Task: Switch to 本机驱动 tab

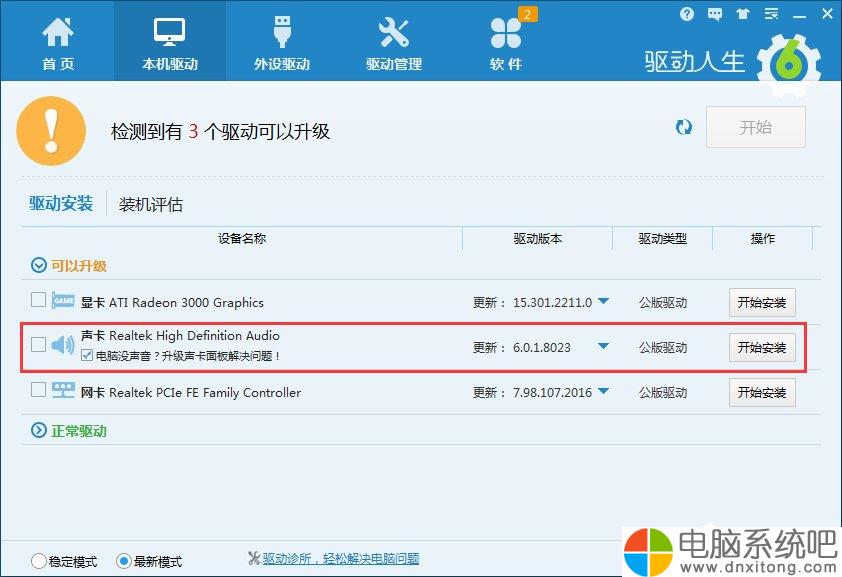Action: click(170, 41)
